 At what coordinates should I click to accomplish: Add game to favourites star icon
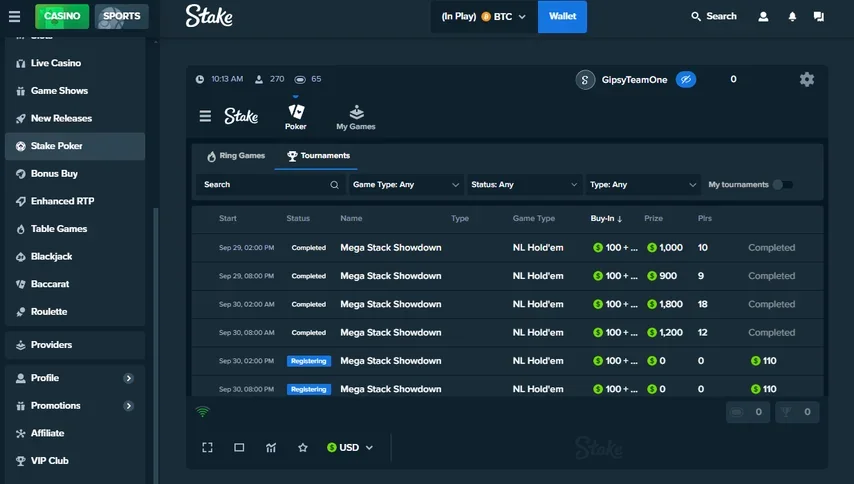303,448
